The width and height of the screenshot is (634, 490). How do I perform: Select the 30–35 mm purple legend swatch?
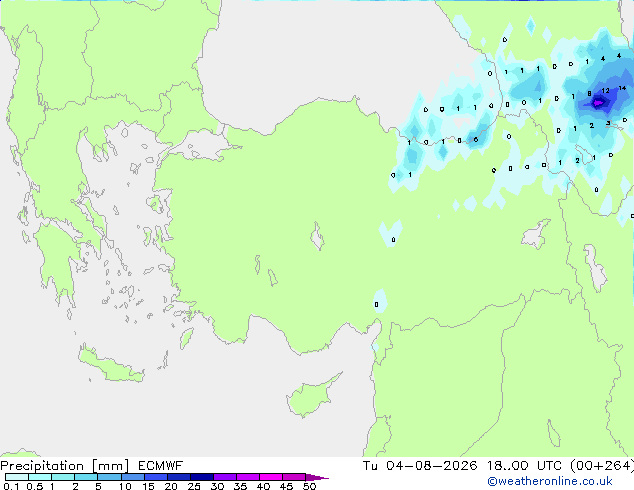(x=225, y=477)
